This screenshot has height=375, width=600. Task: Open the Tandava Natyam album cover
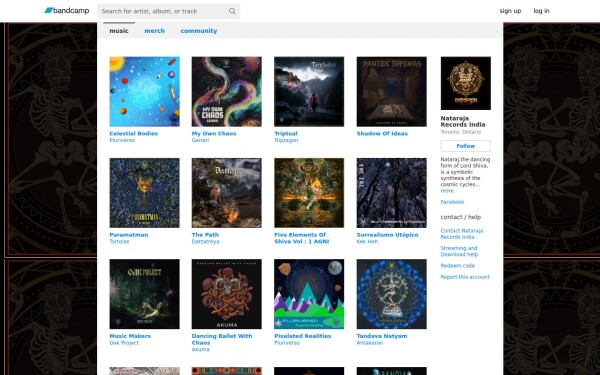click(x=391, y=294)
